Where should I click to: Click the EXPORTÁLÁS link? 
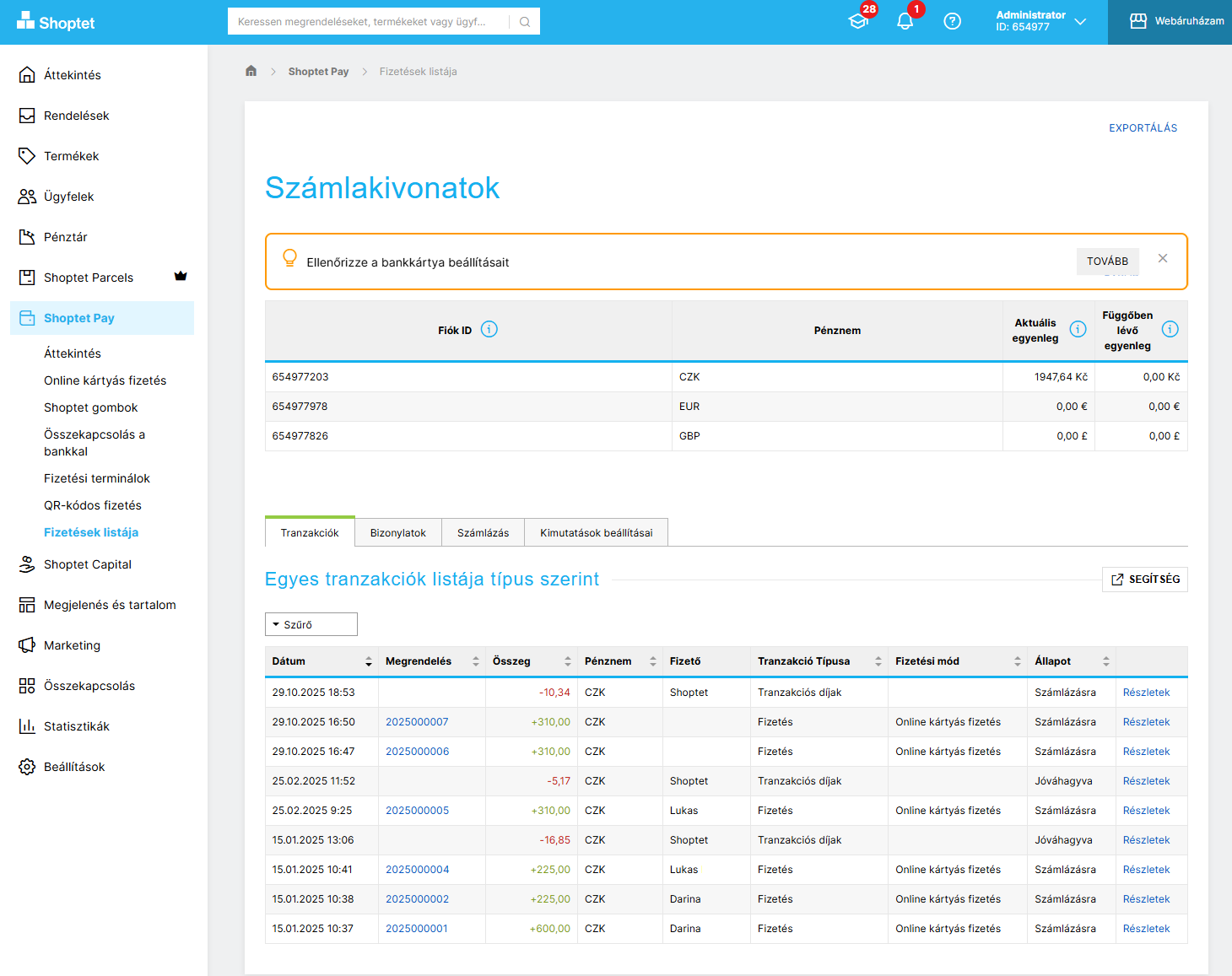click(1143, 128)
